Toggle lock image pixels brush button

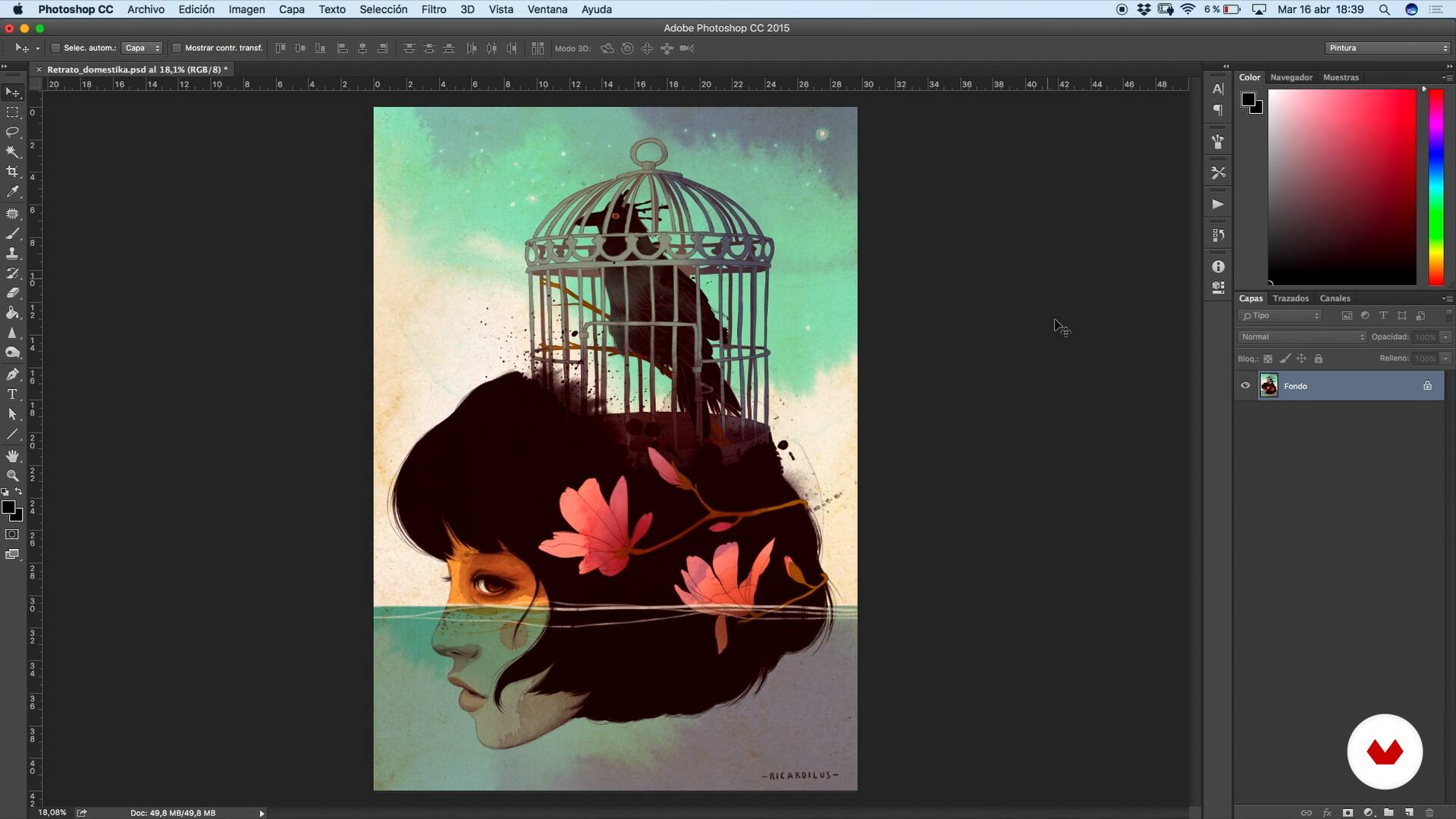coord(1285,359)
